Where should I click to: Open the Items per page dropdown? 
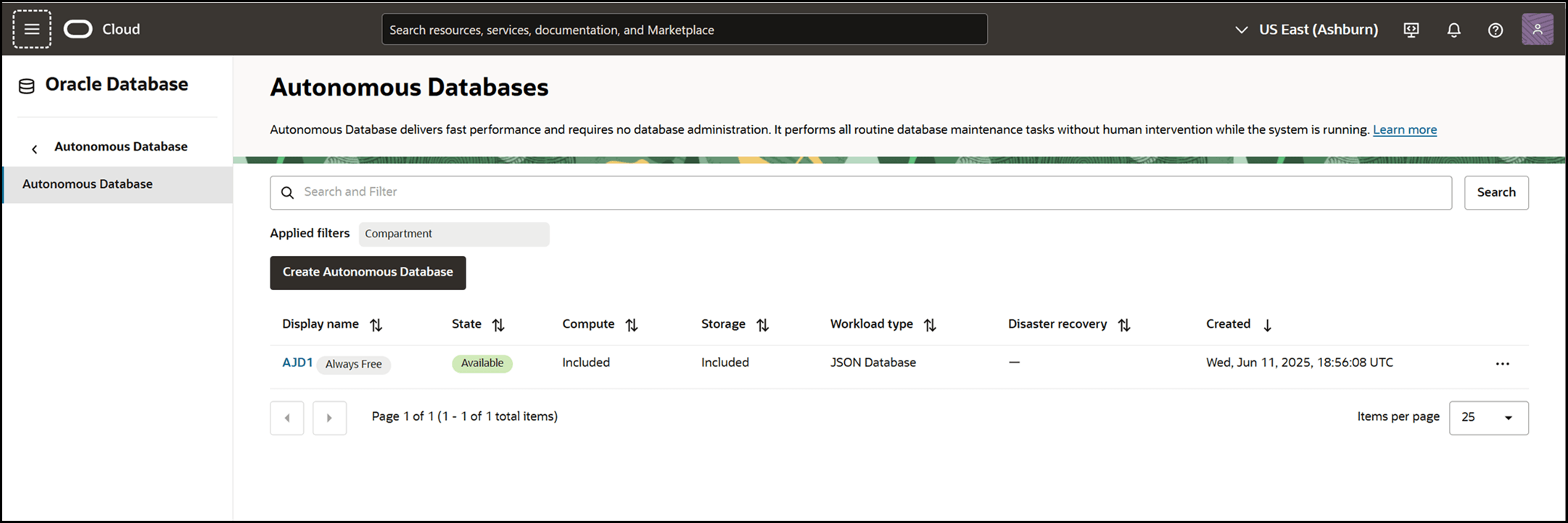(1489, 418)
